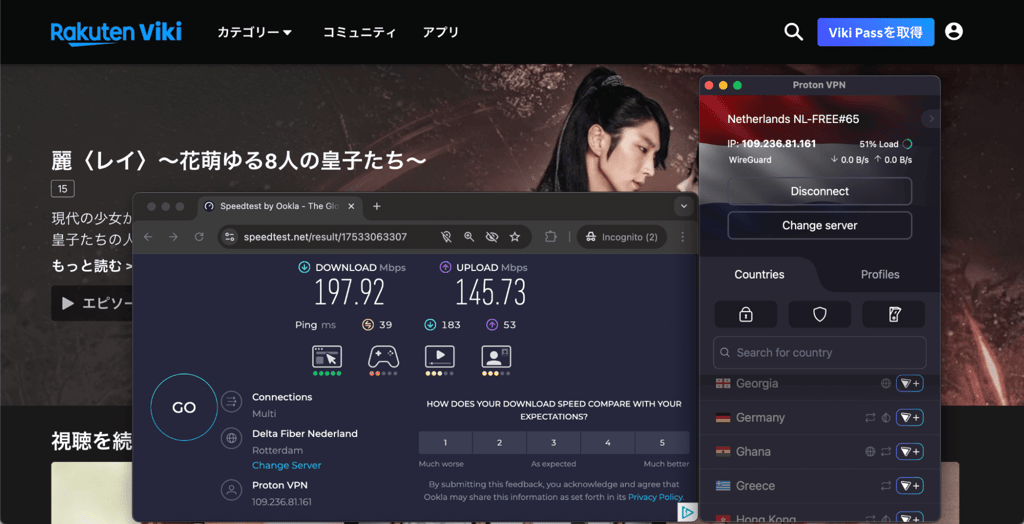Bookmark this page with star icon
Screen dimensions: 1024x524
pos(515,237)
